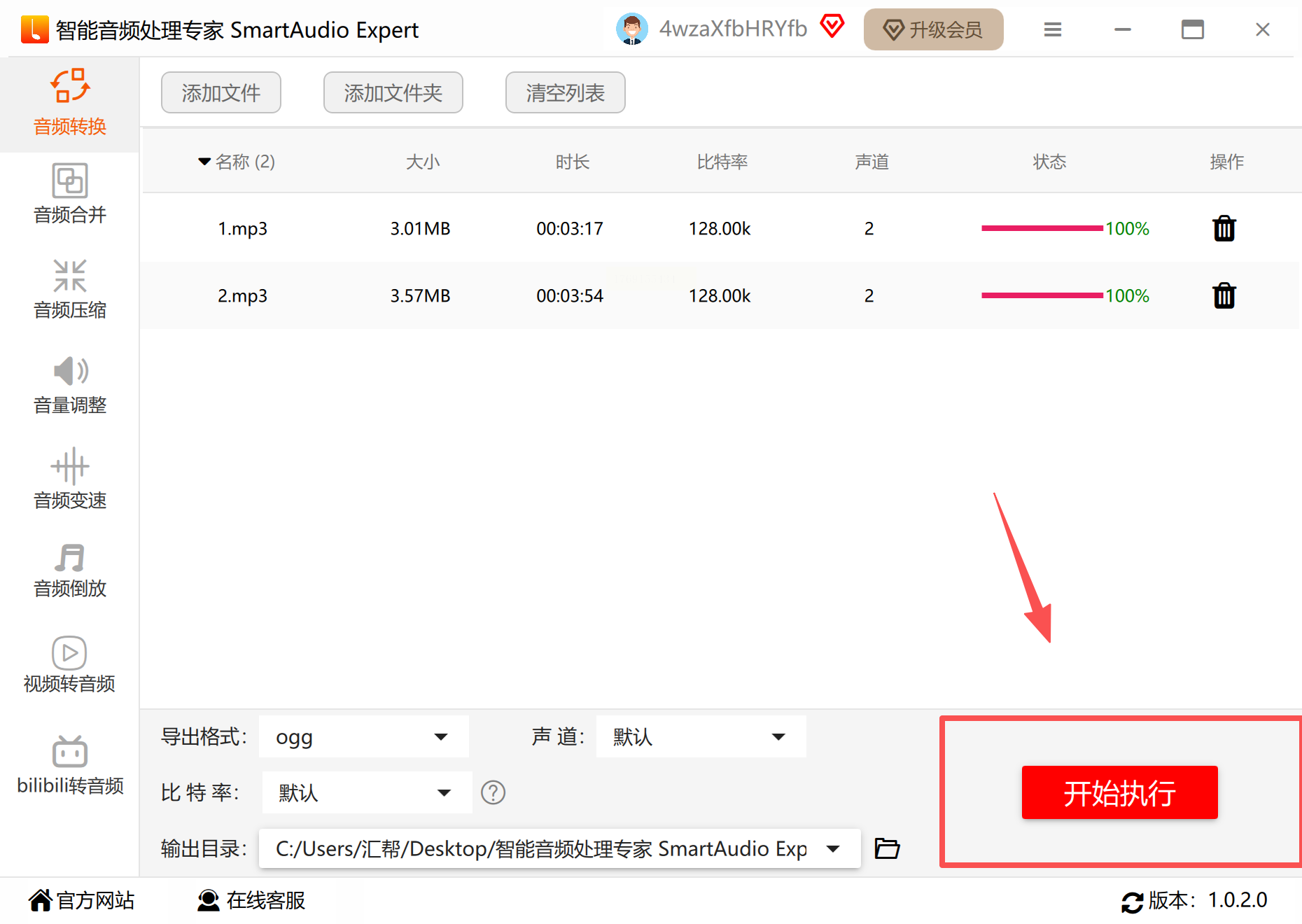Click the 00:03:17 duration cell
This screenshot has height=924, width=1302.
(x=570, y=228)
